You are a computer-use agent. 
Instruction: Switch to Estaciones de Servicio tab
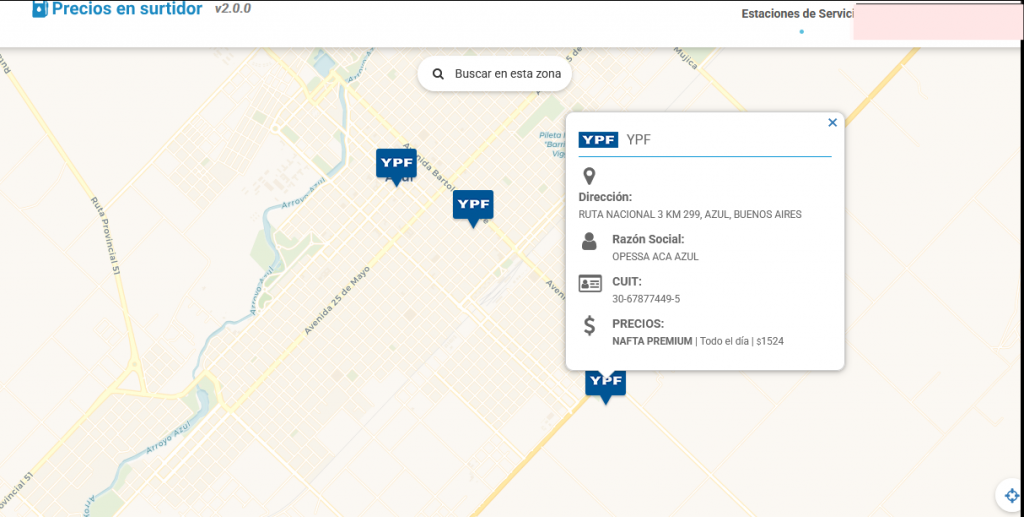(x=797, y=14)
